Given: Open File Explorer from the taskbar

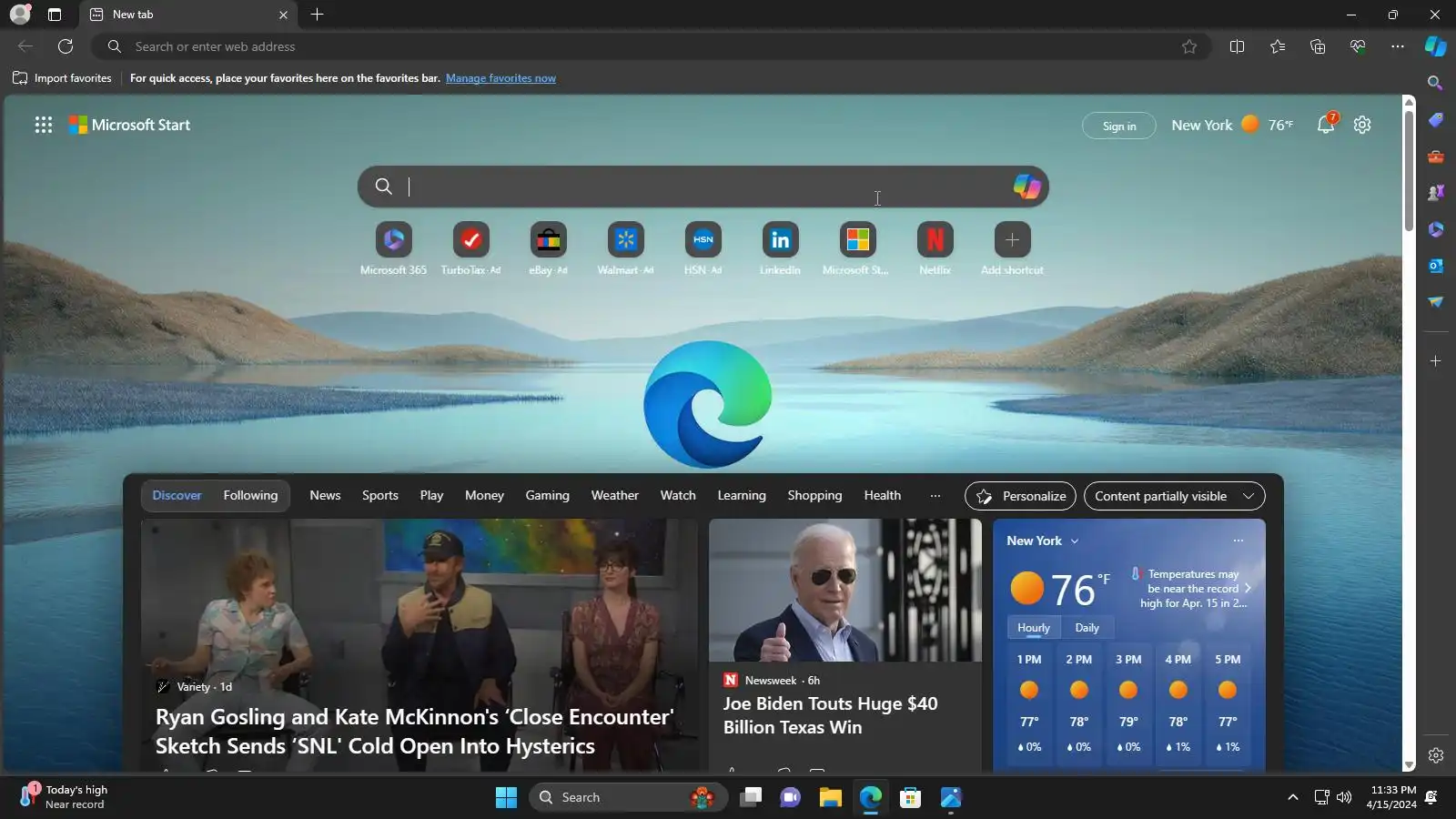Looking at the screenshot, I should click(830, 798).
